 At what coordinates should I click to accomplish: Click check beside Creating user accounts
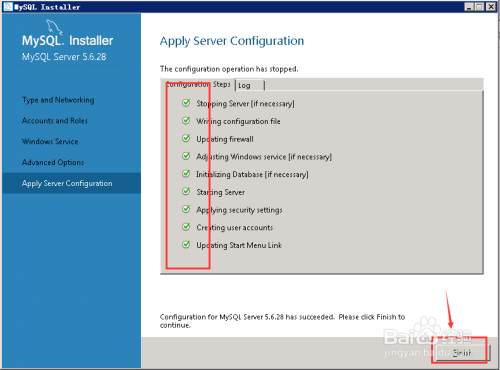click(x=186, y=227)
